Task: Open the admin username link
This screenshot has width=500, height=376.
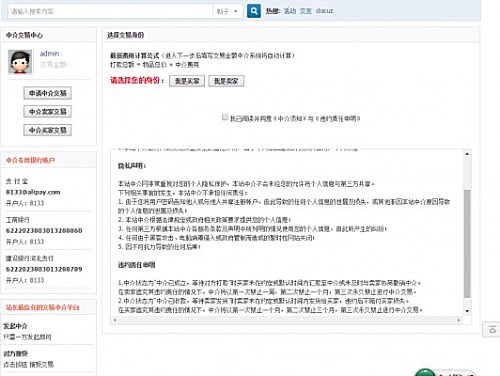Action: coord(49,54)
